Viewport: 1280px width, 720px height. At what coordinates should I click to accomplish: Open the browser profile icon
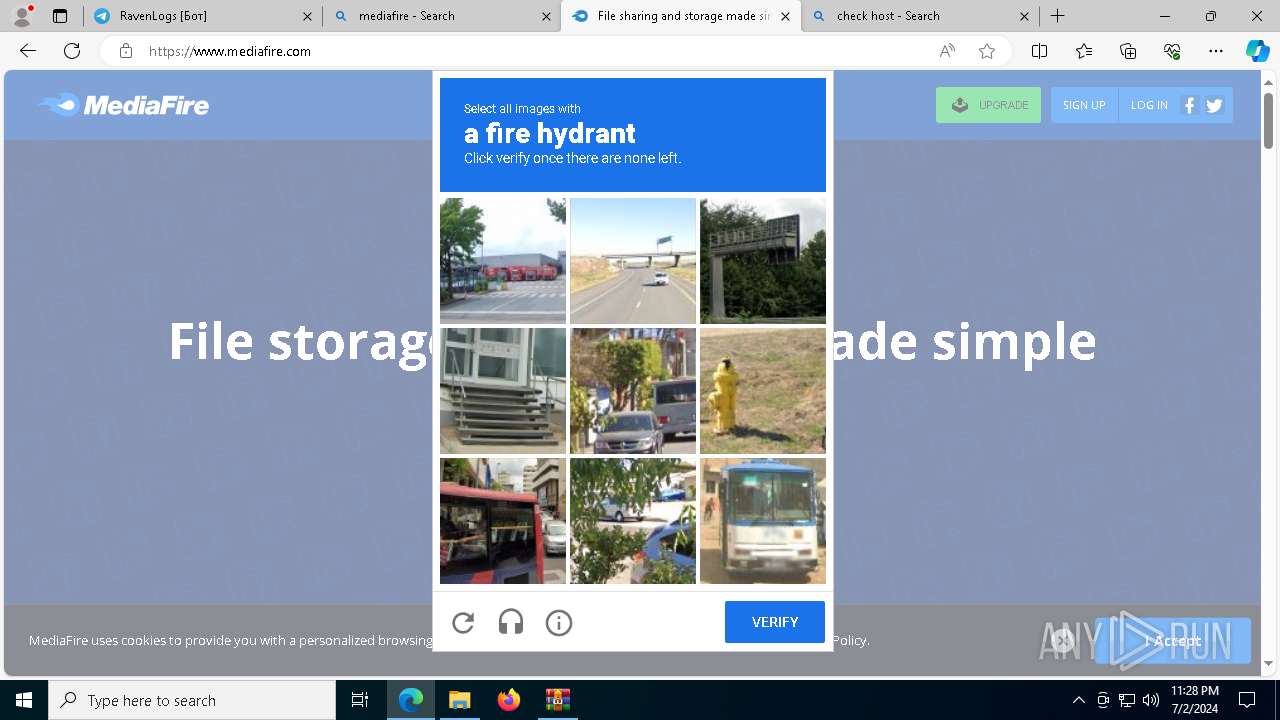[x=22, y=16]
